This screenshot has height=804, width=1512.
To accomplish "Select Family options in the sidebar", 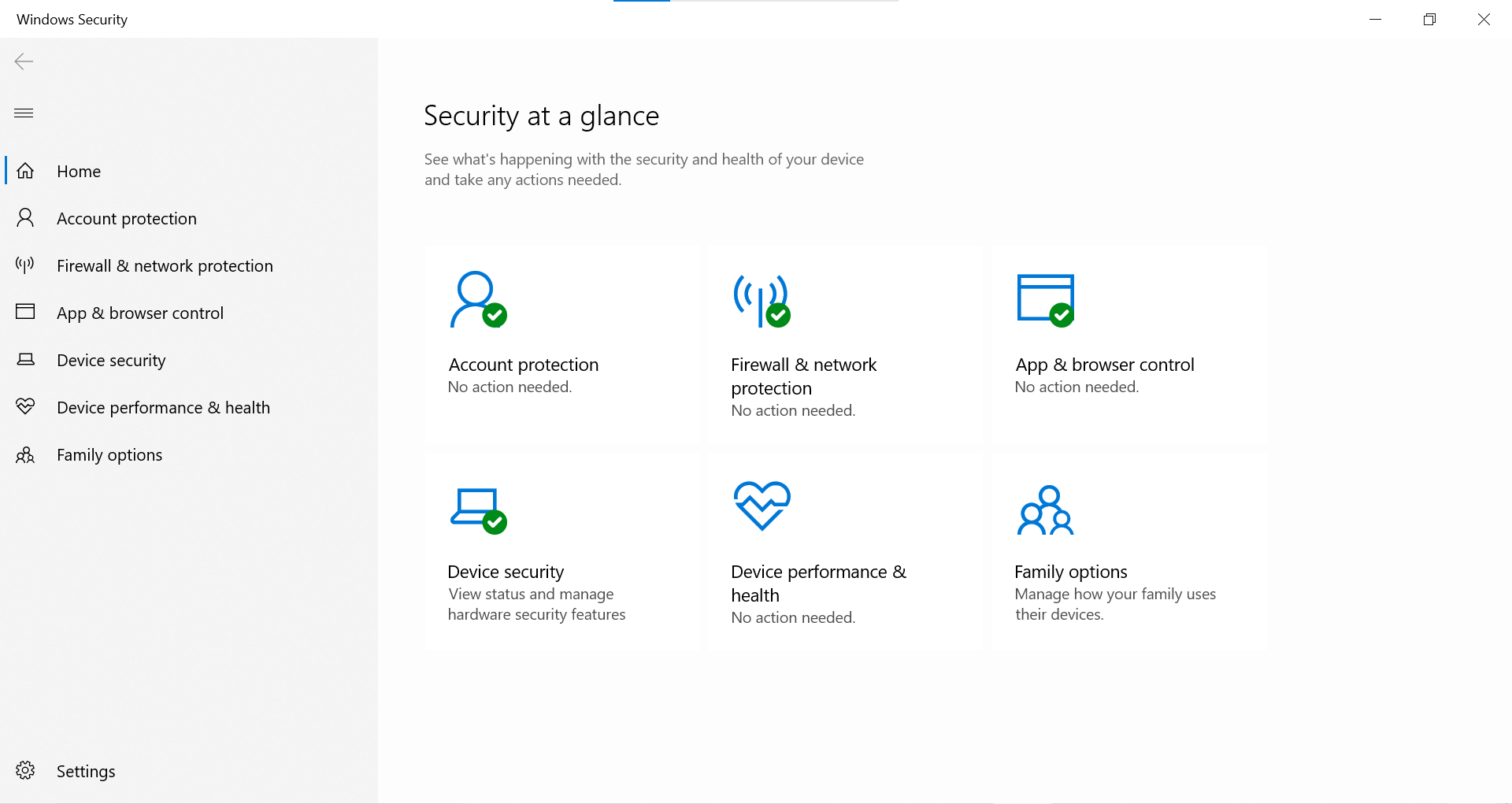I will point(189,454).
